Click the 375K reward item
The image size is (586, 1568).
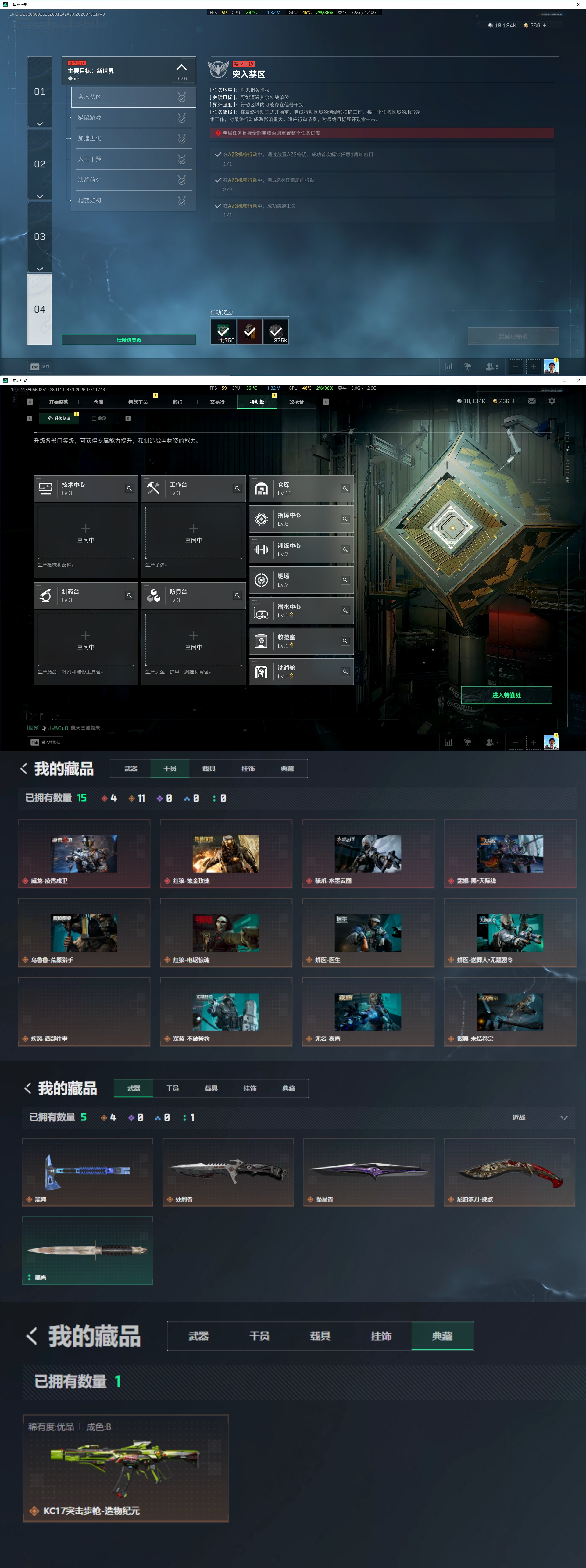tap(276, 332)
